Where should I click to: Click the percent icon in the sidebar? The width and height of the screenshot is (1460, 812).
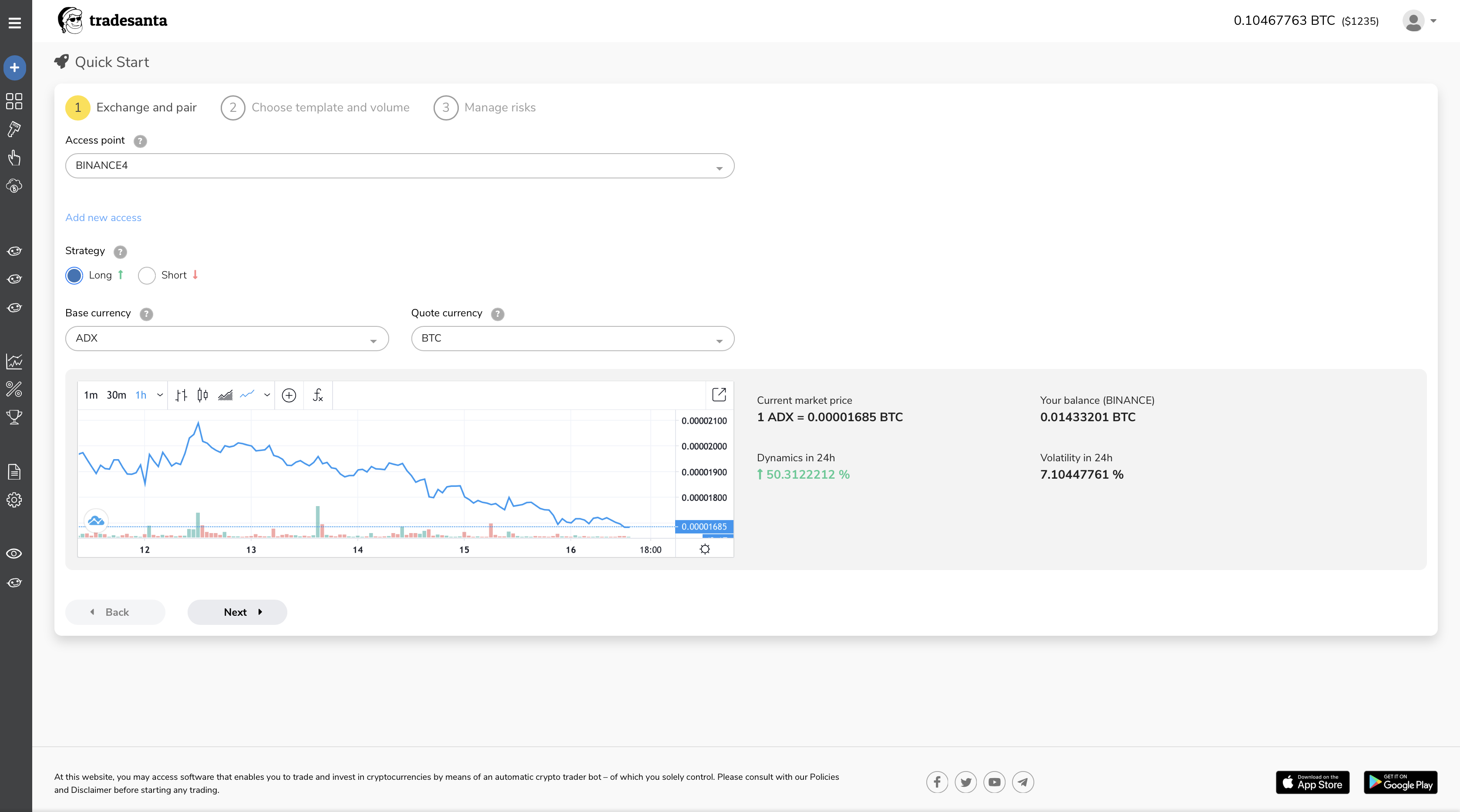tap(14, 389)
